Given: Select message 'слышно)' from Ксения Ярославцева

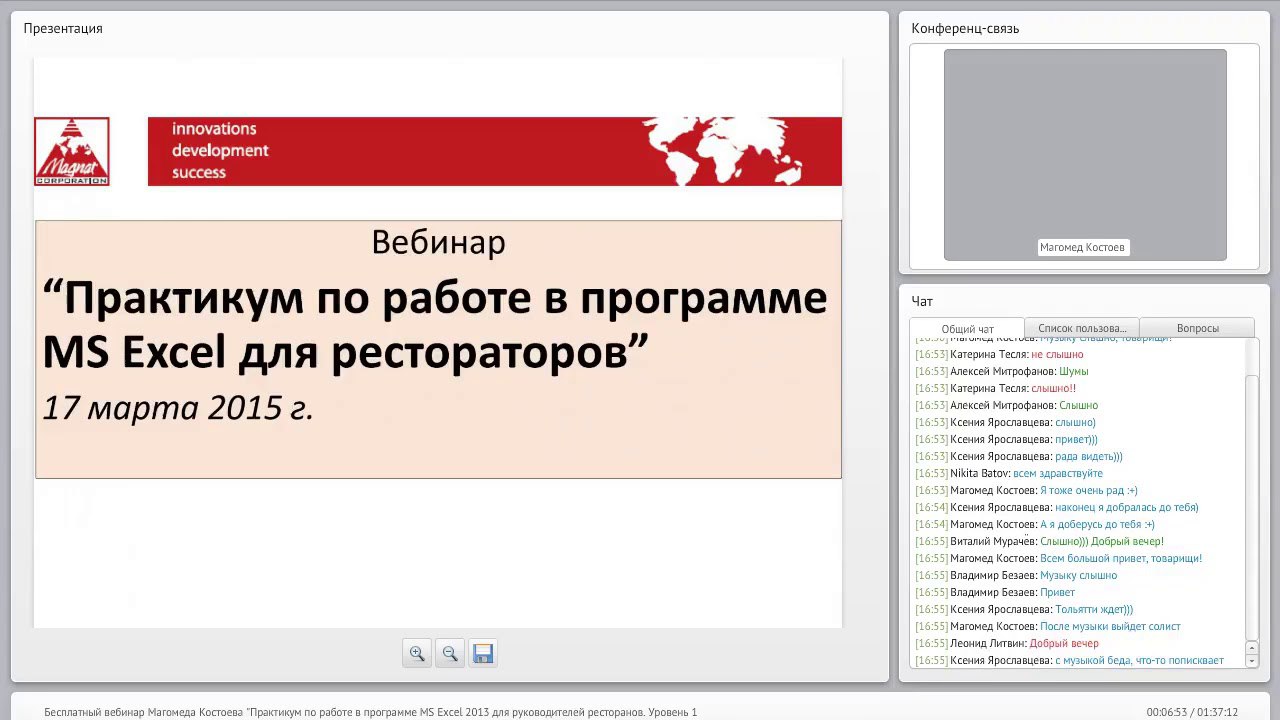Looking at the screenshot, I should pos(1075,422).
